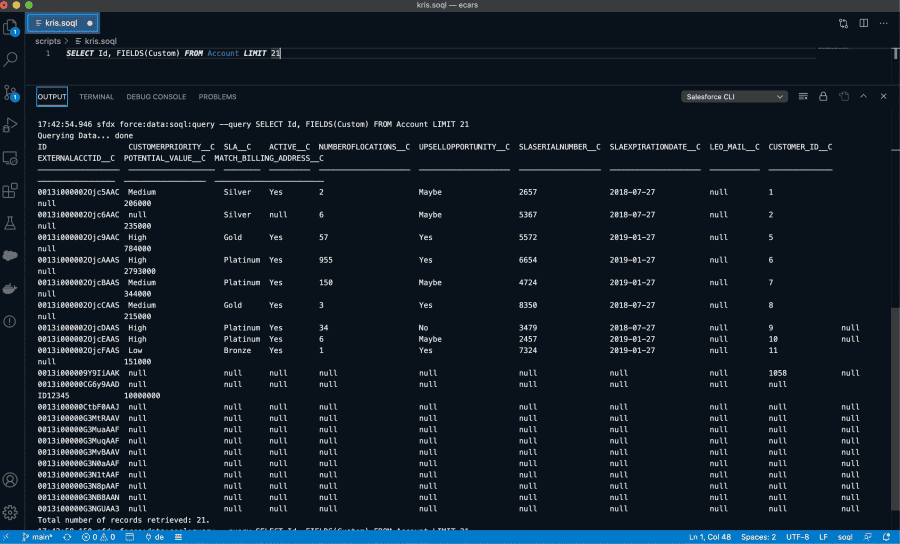
Task: Switch to the OUTPUT tab
Action: (x=52, y=97)
